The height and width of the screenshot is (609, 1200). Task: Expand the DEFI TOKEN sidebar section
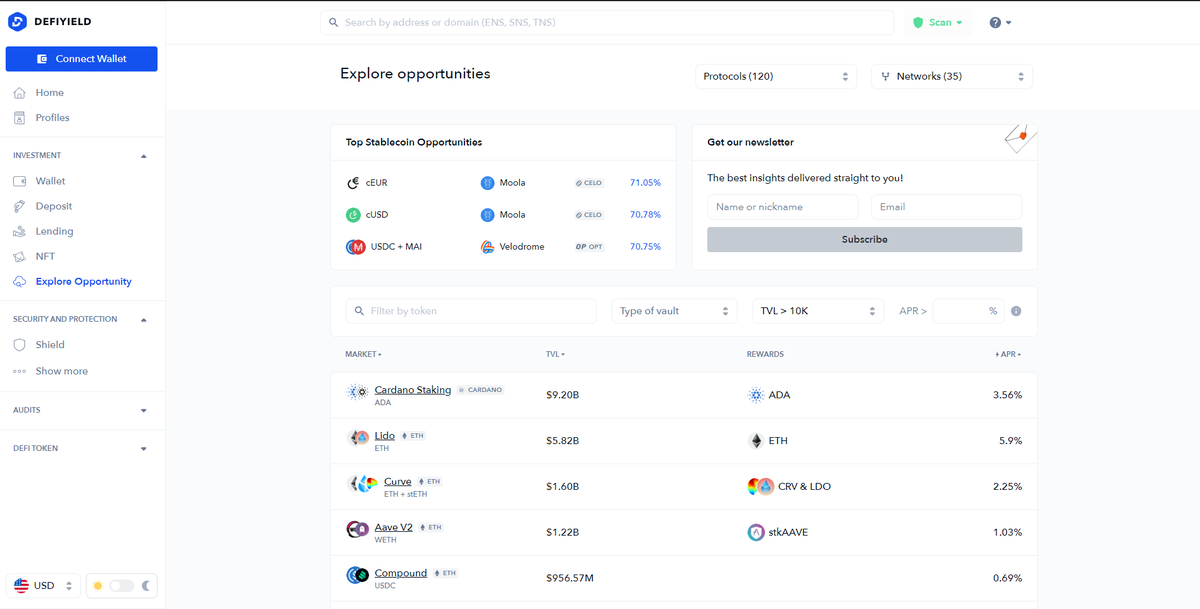pos(143,449)
